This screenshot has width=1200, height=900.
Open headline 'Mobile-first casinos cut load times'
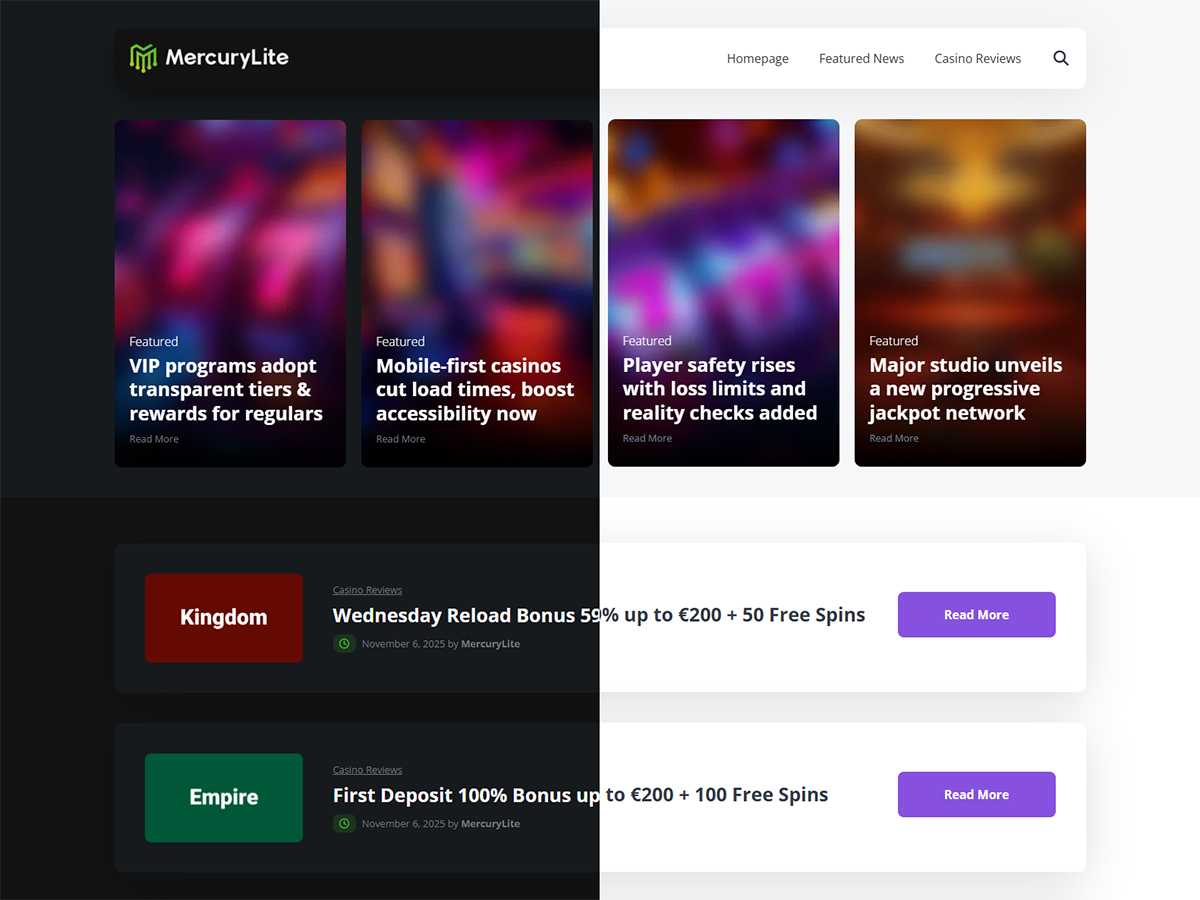tap(475, 390)
